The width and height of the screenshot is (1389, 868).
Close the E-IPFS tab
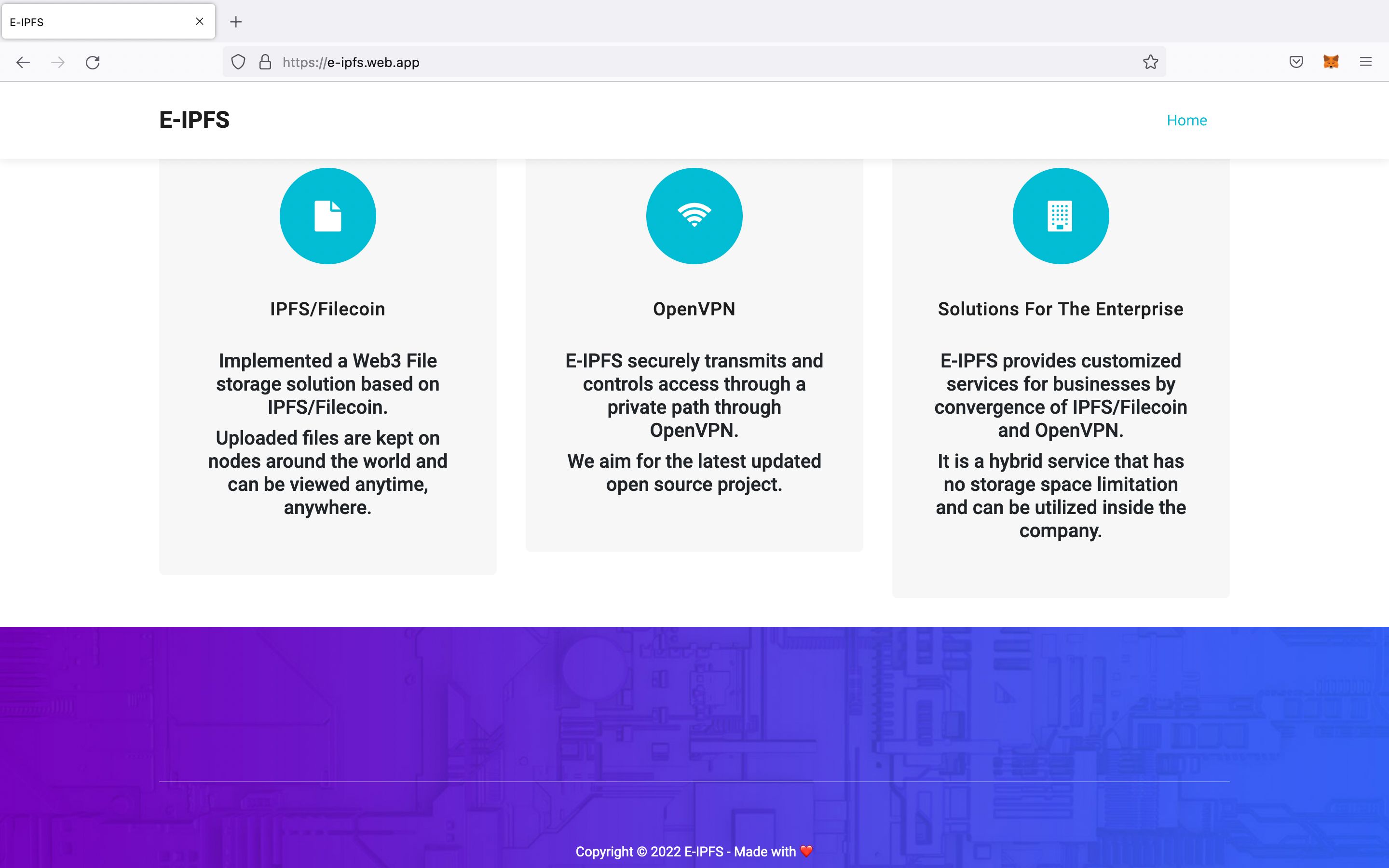point(200,21)
